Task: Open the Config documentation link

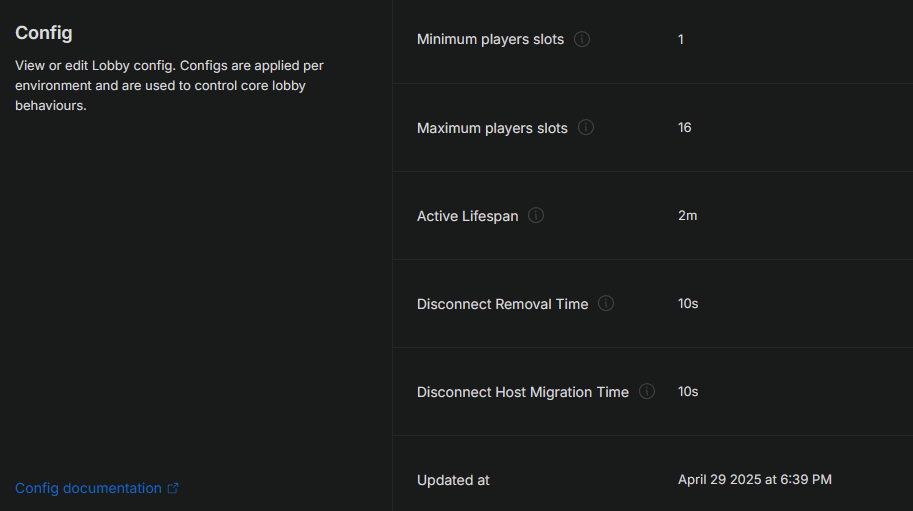Action: (x=88, y=488)
